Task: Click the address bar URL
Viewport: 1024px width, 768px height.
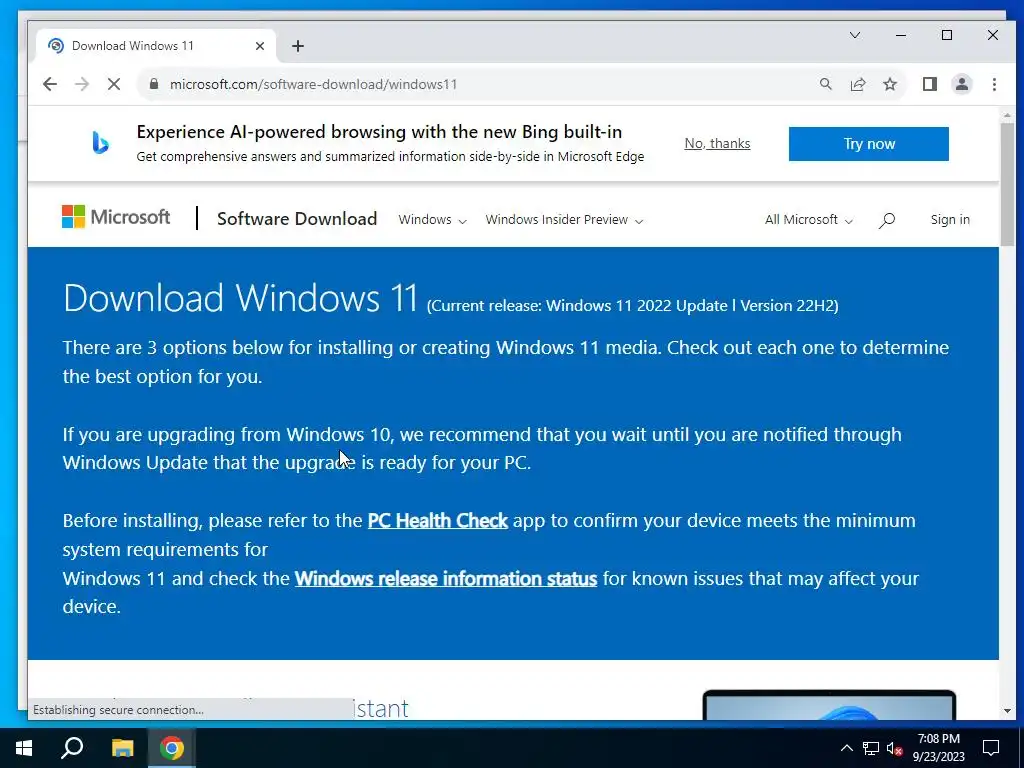Action: (313, 84)
